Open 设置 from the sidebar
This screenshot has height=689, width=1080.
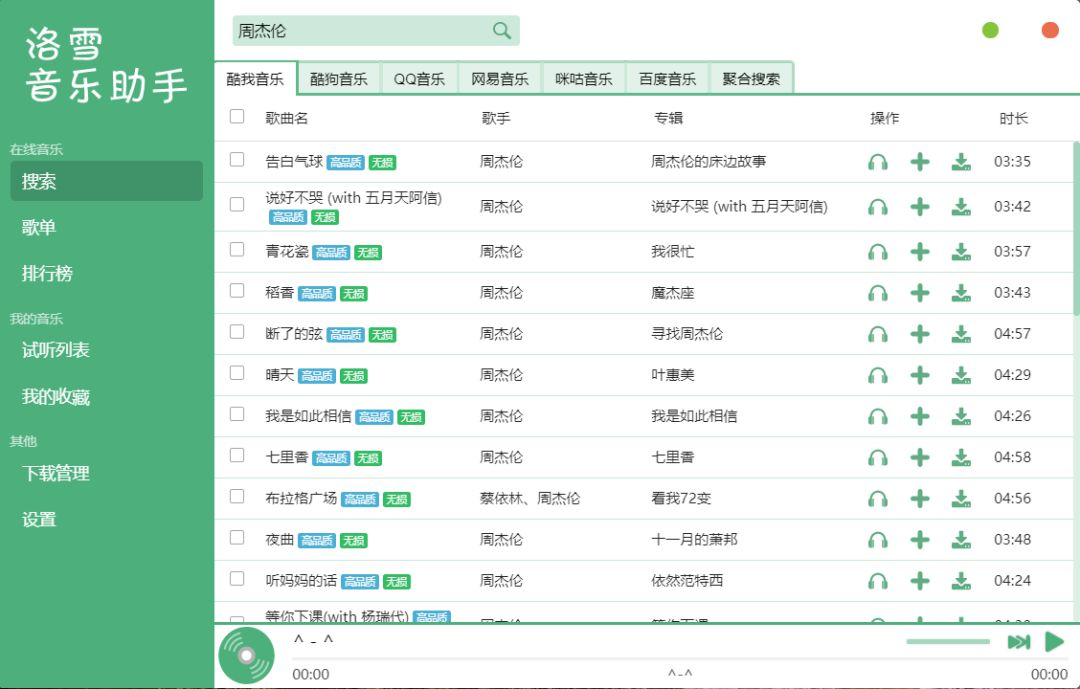tap(107, 520)
